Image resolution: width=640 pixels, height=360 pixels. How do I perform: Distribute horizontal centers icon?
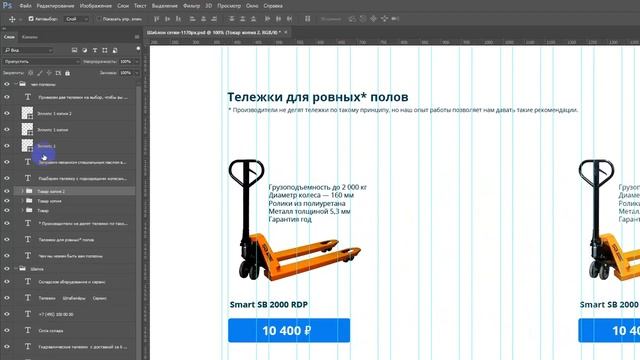click(279, 19)
